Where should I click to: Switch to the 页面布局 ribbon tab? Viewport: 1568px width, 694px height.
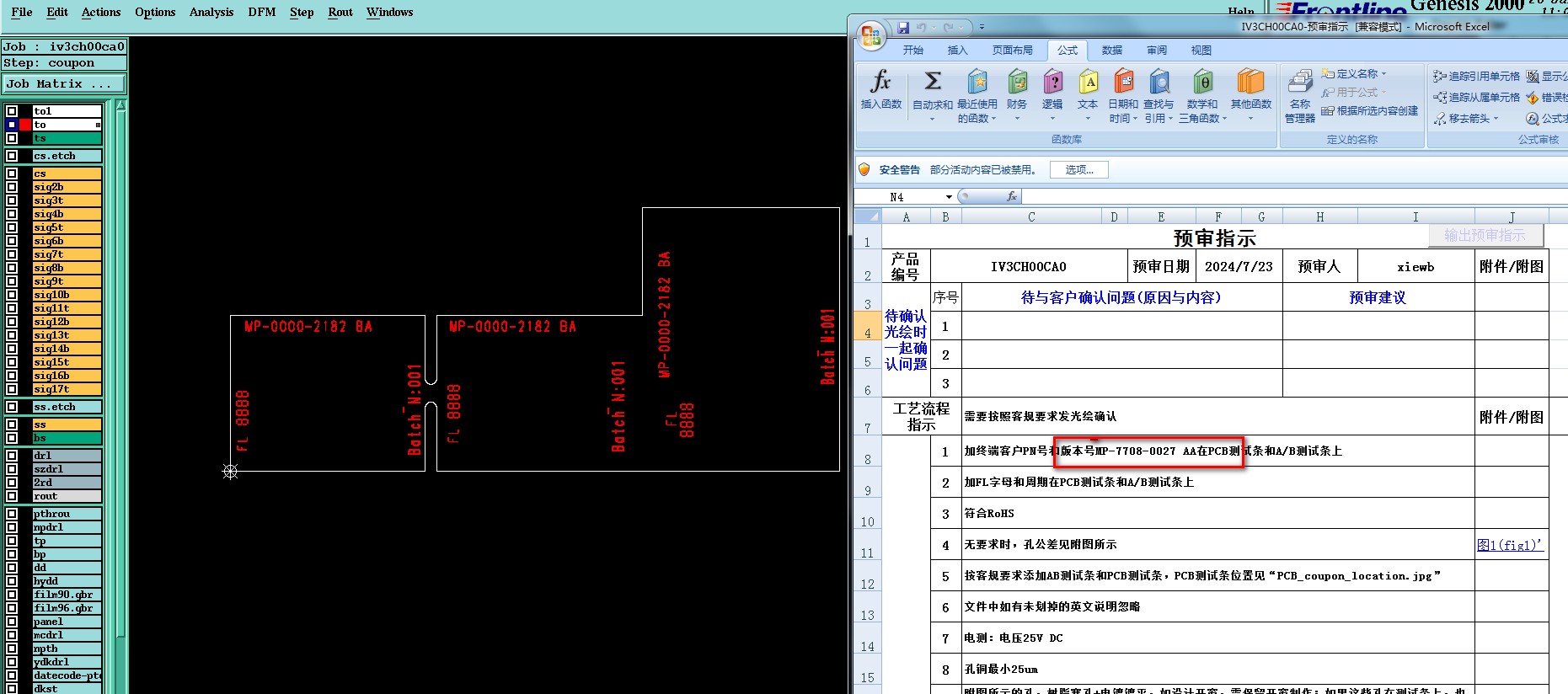click(x=1012, y=51)
